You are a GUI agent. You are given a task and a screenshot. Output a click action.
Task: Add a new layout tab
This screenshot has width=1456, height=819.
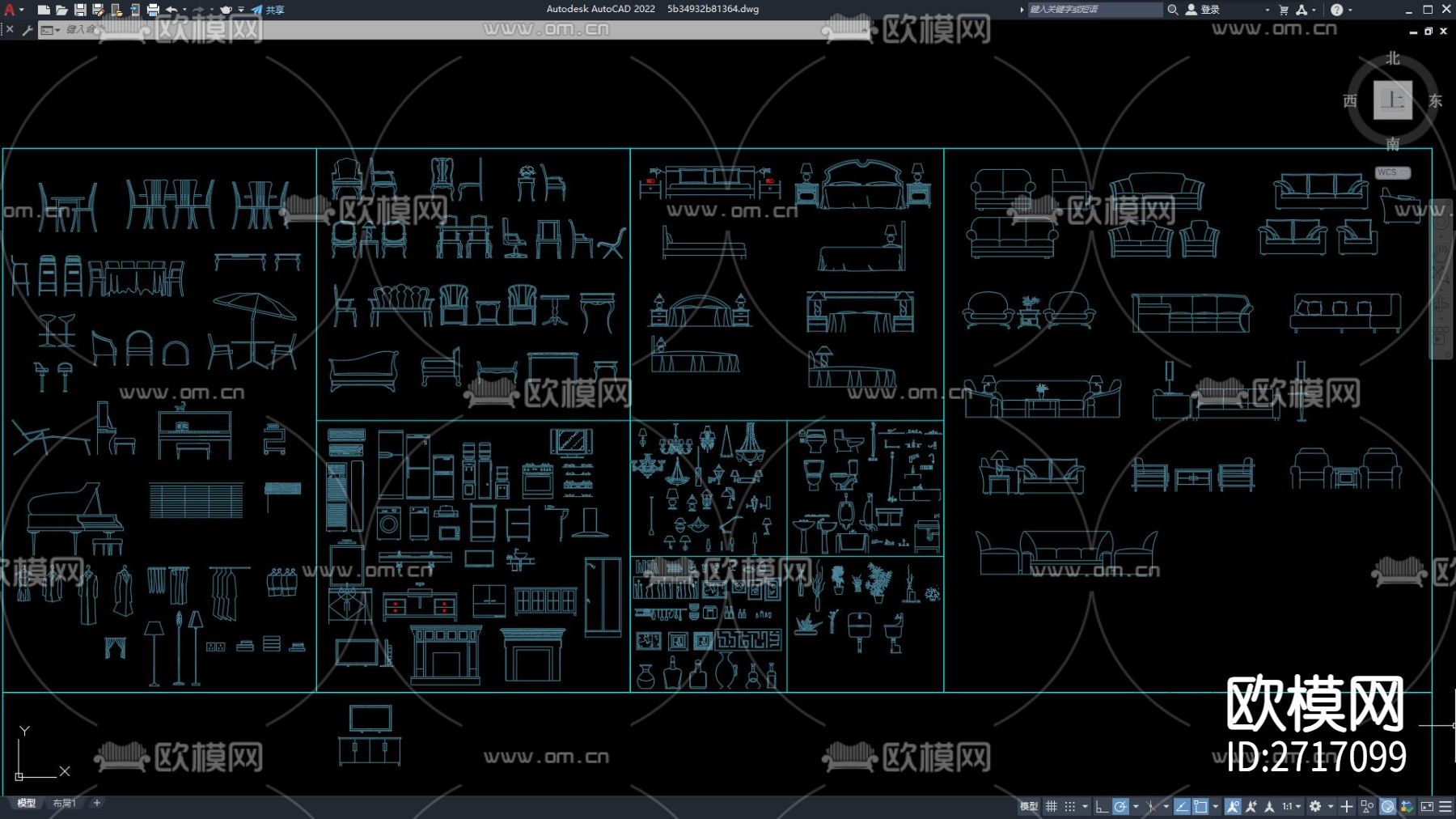coord(97,804)
